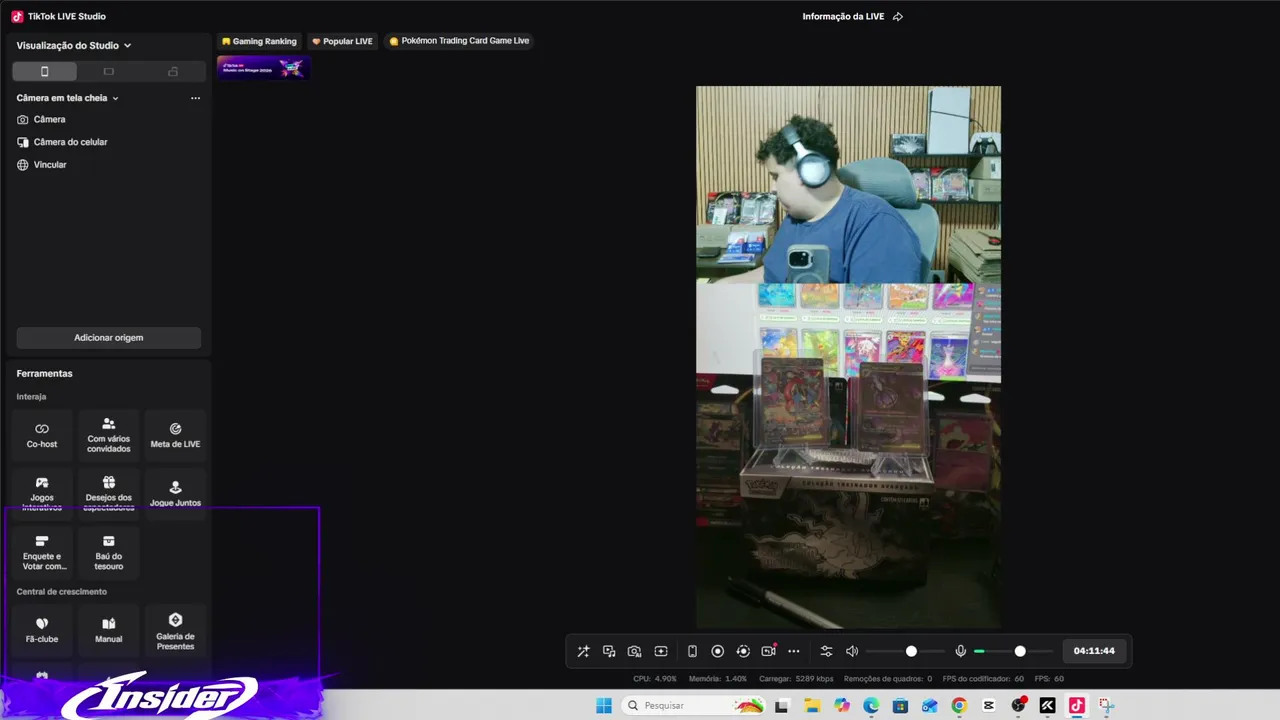Open more options in the bottom toolbar
The image size is (1280, 720).
(794, 651)
